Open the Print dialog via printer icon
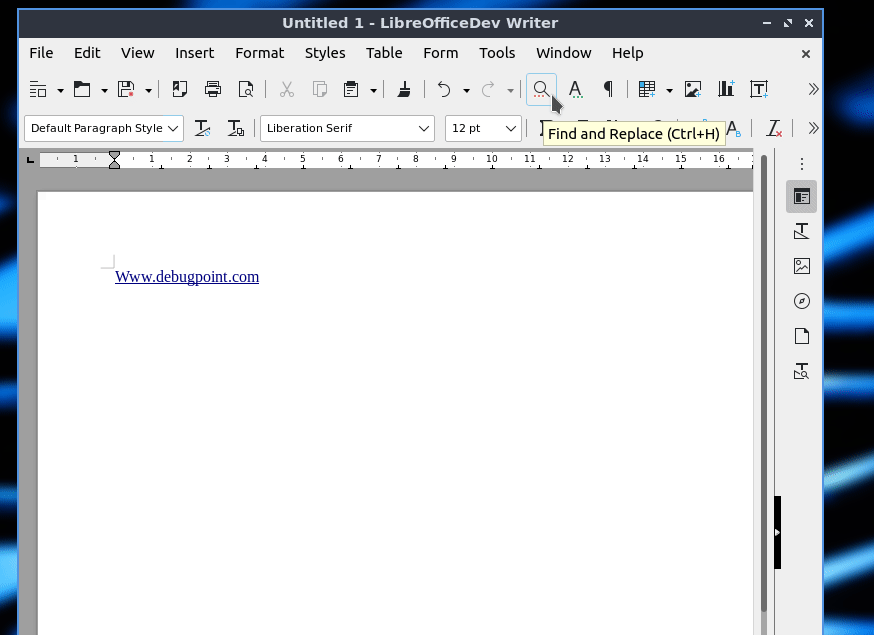The width and height of the screenshot is (874, 635). pos(213,89)
